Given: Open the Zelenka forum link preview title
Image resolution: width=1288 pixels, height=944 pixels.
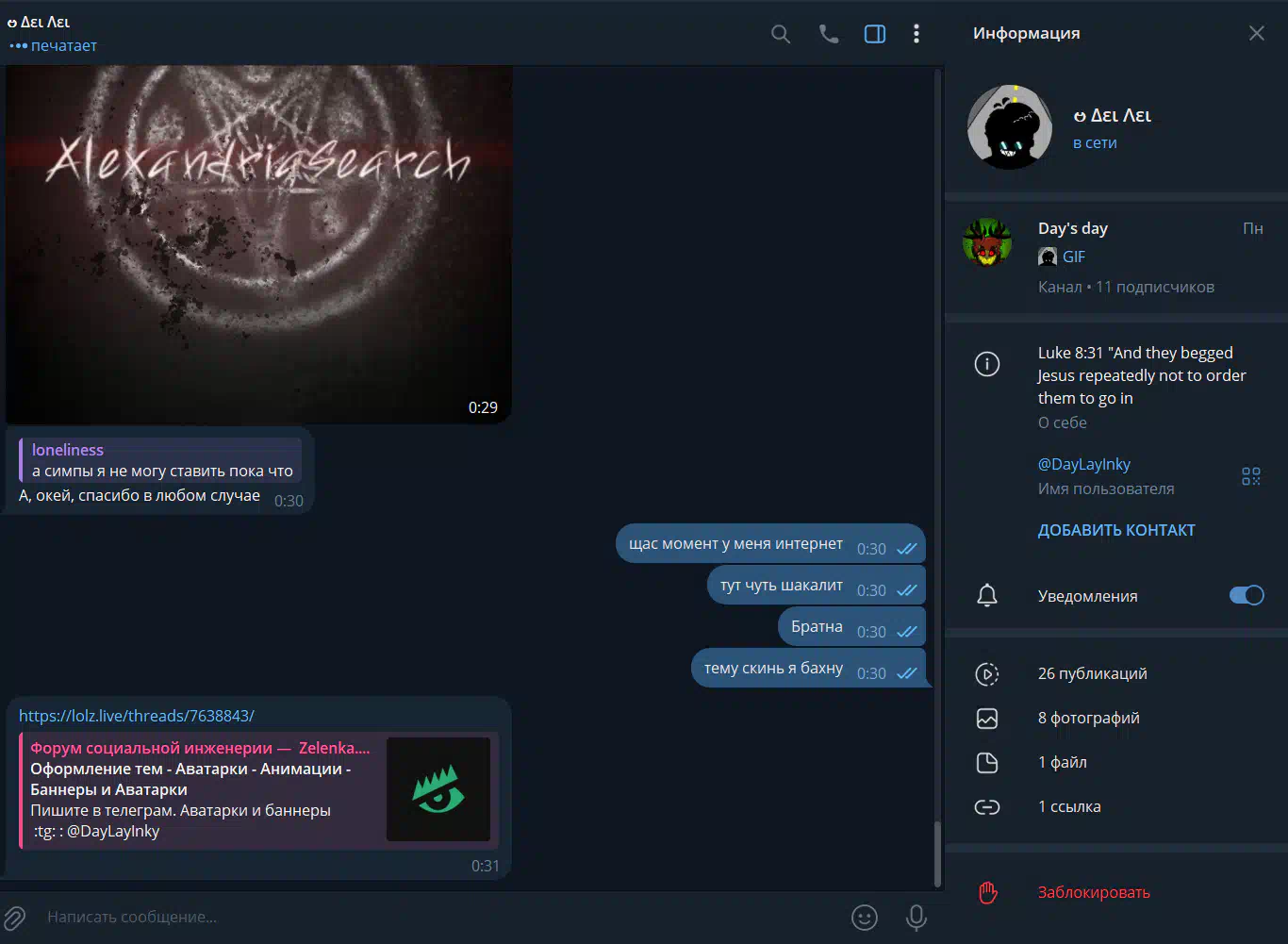Looking at the screenshot, I should (200, 748).
